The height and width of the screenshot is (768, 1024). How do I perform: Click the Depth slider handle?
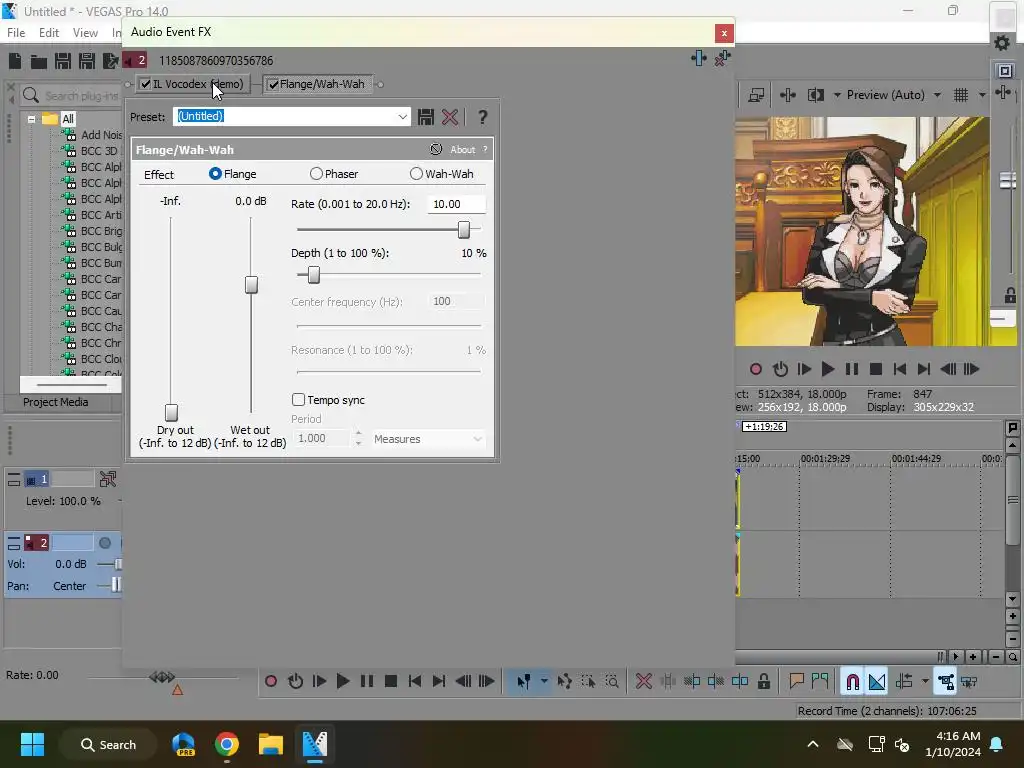click(313, 275)
